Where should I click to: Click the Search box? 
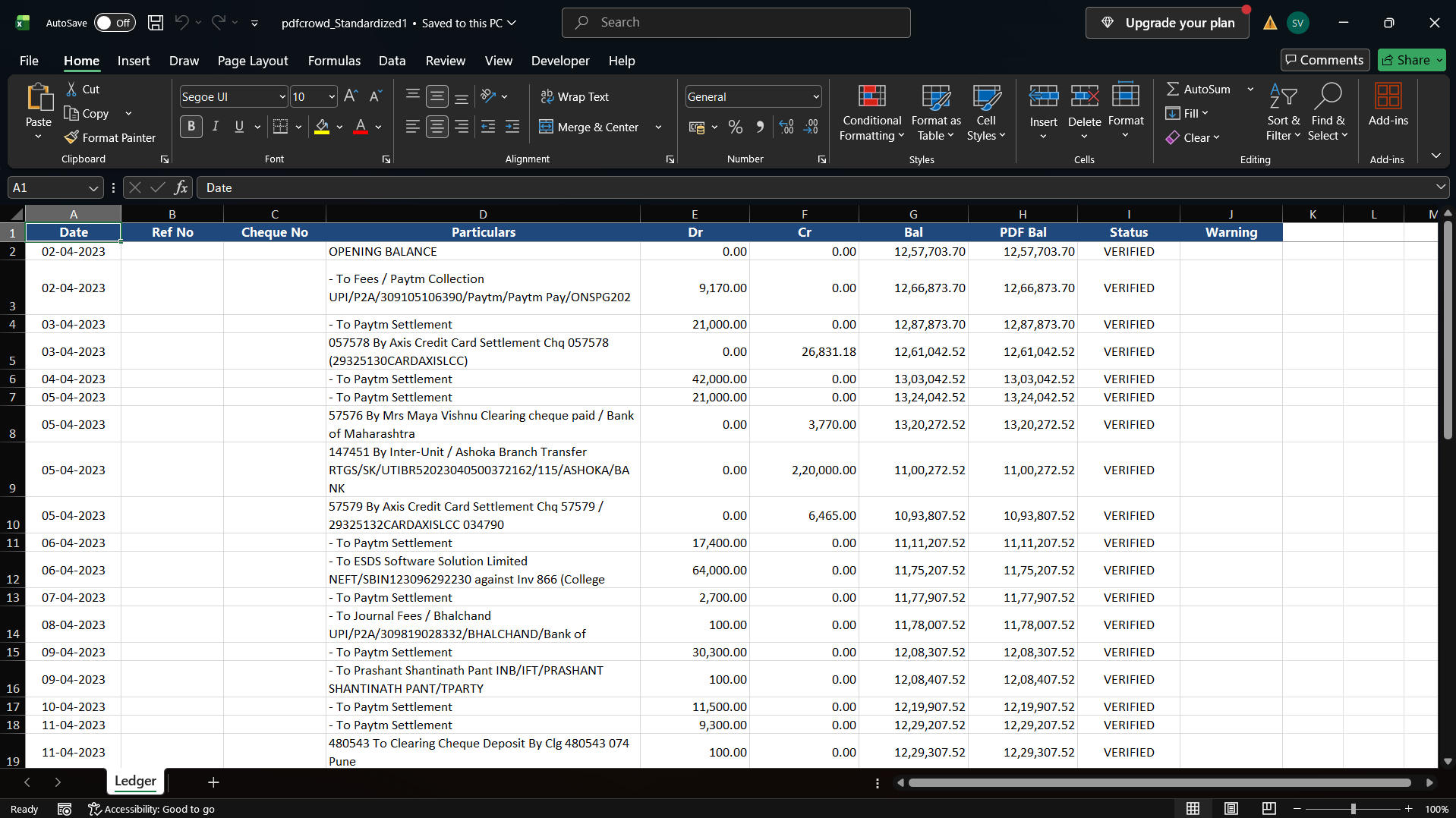coord(736,23)
